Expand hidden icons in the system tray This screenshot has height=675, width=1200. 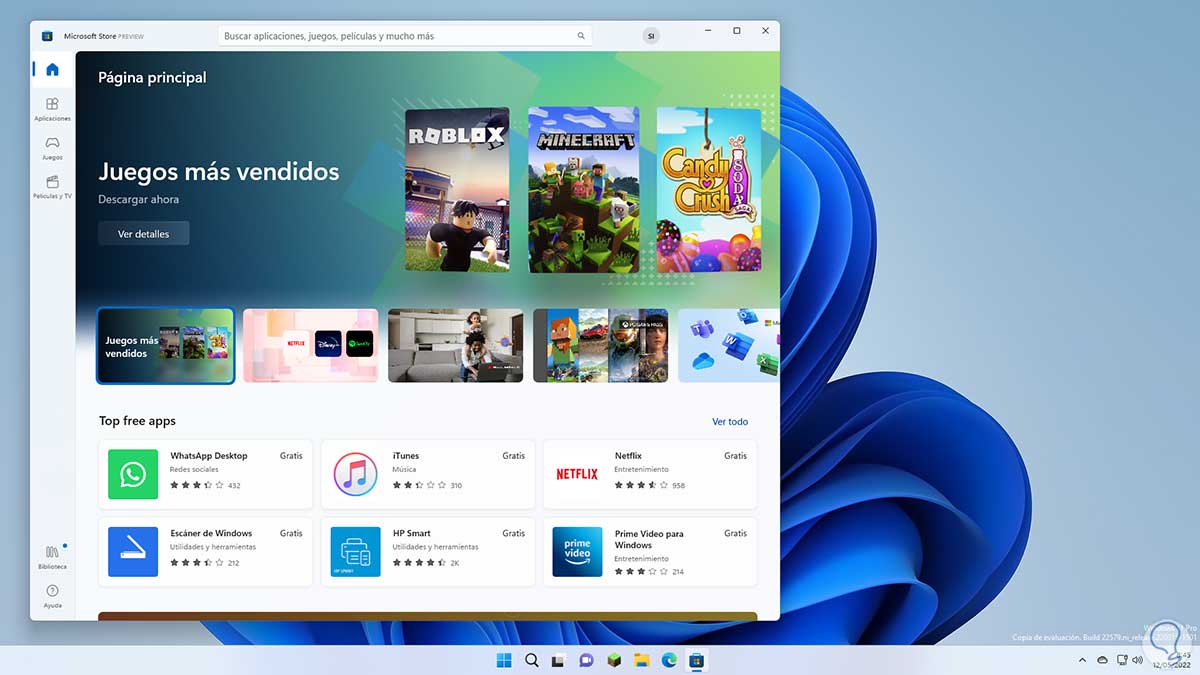(1082, 660)
